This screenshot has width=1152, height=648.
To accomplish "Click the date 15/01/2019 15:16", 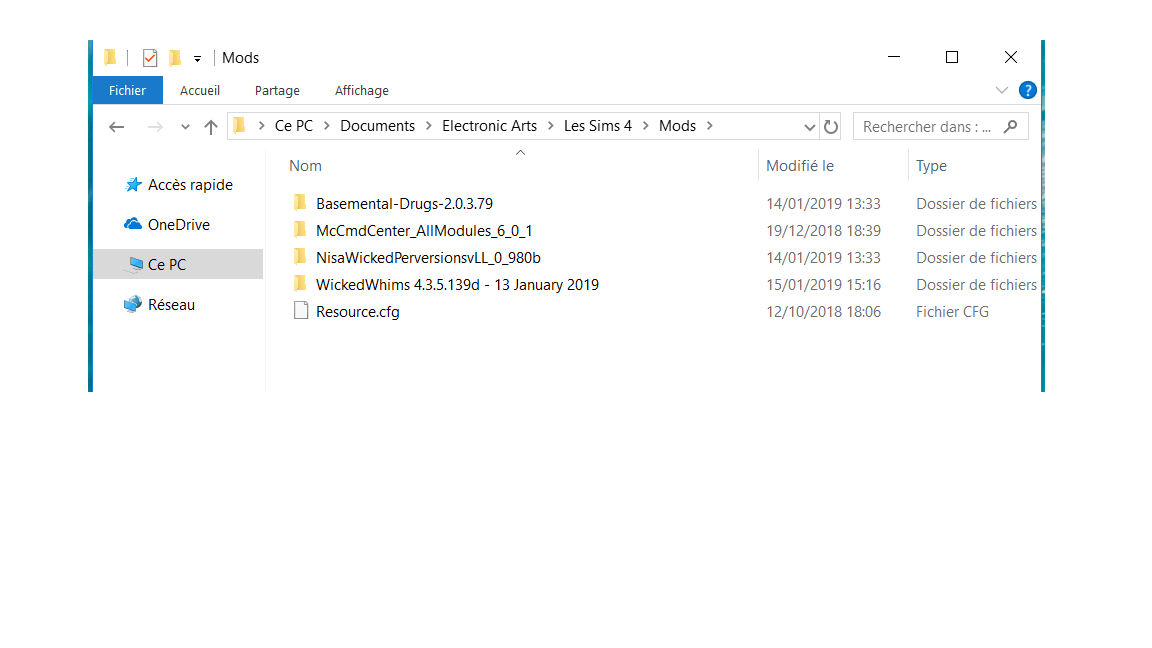I will click(x=824, y=285).
